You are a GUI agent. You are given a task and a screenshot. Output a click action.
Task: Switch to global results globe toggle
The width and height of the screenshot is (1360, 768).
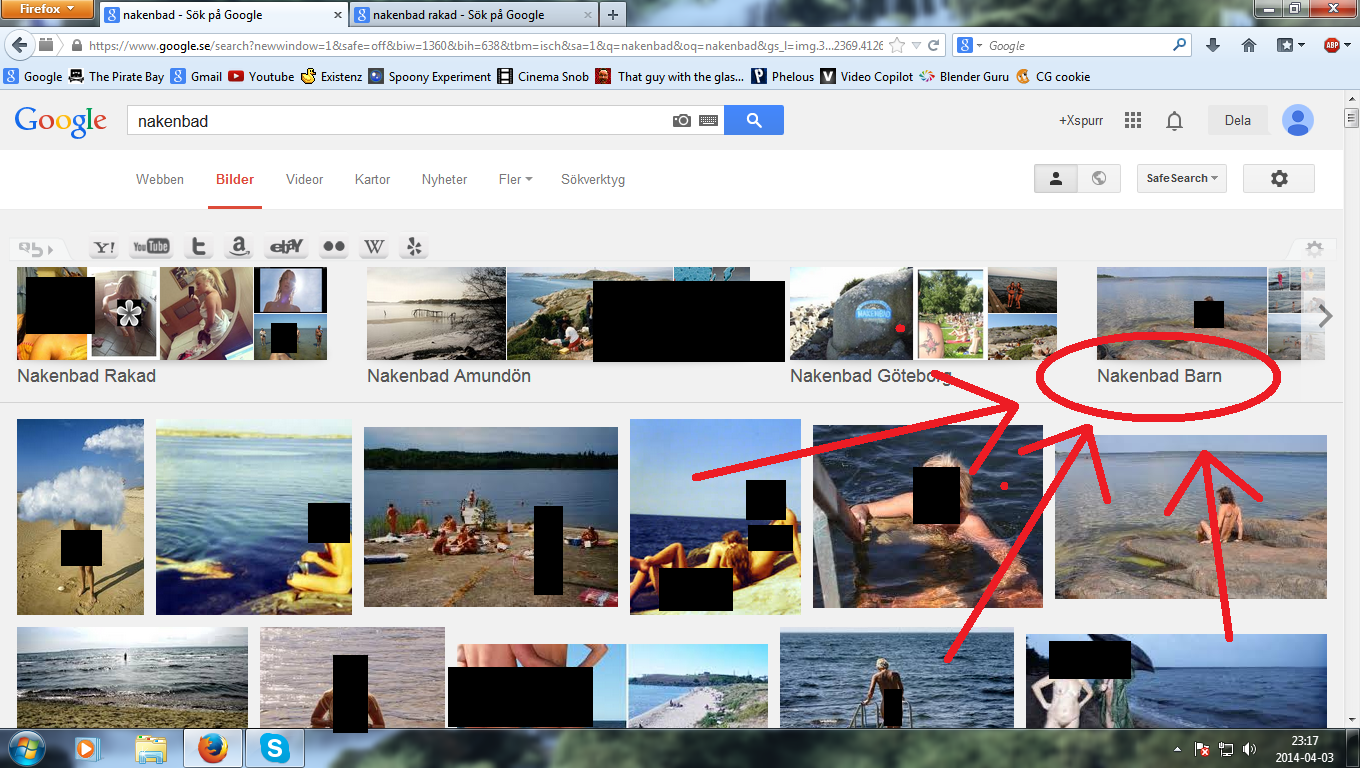click(1099, 179)
